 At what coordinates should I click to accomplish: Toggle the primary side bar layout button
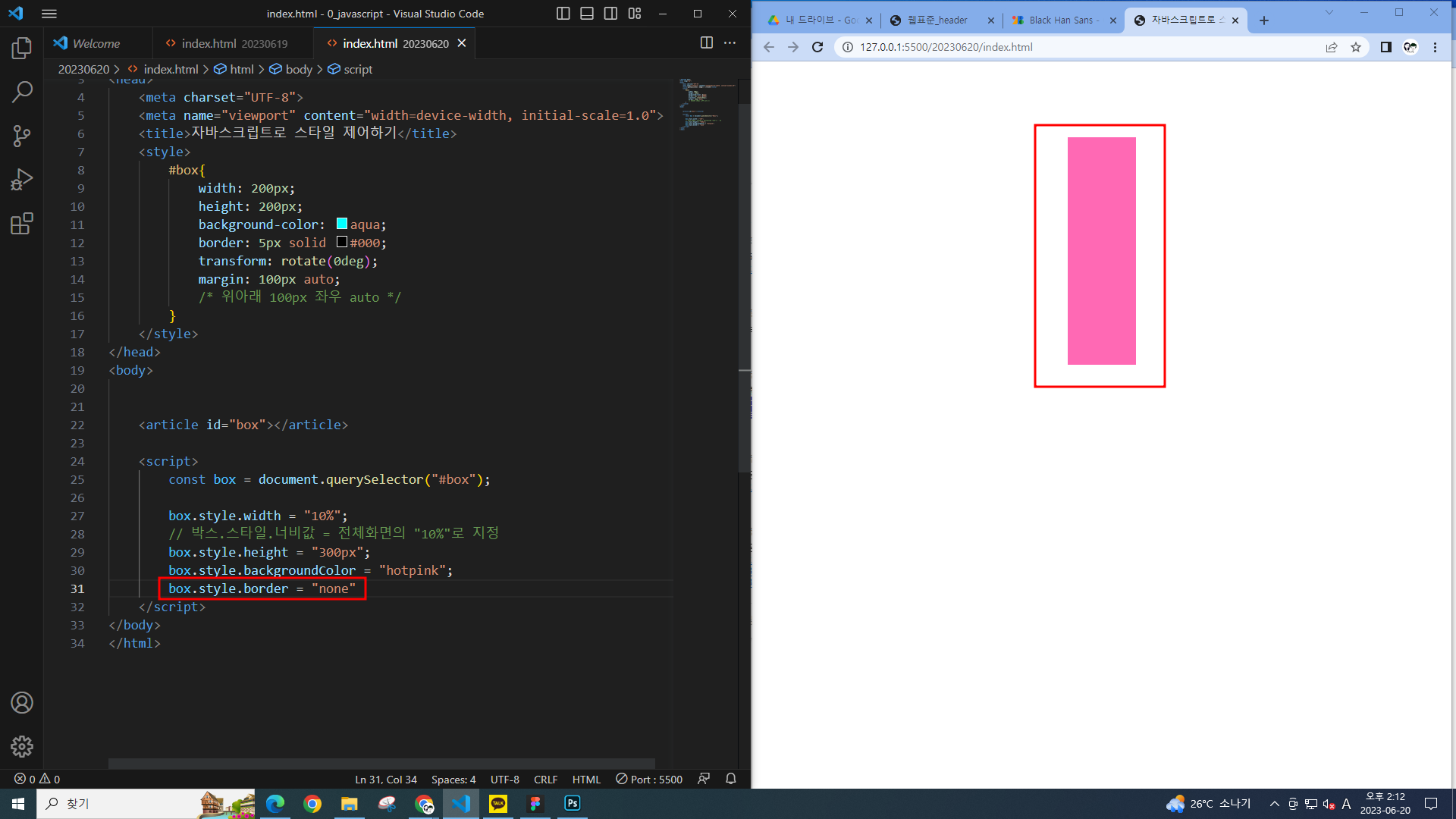563,14
